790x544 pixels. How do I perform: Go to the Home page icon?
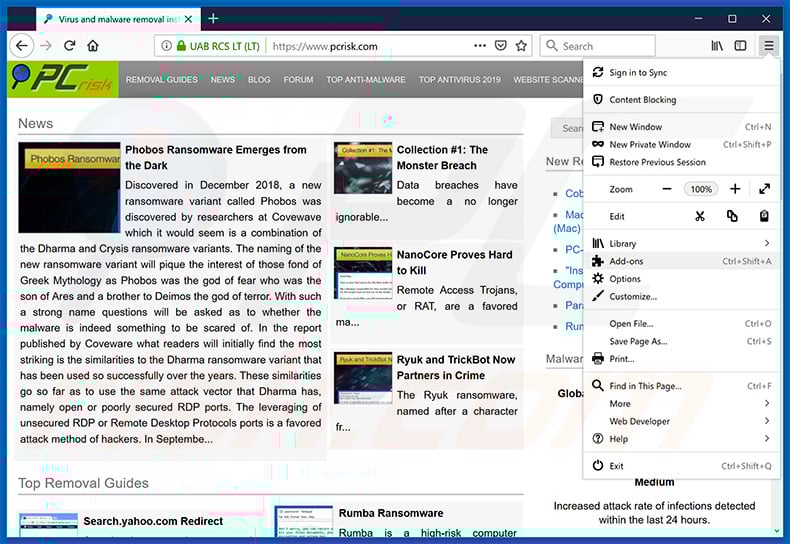(x=93, y=46)
